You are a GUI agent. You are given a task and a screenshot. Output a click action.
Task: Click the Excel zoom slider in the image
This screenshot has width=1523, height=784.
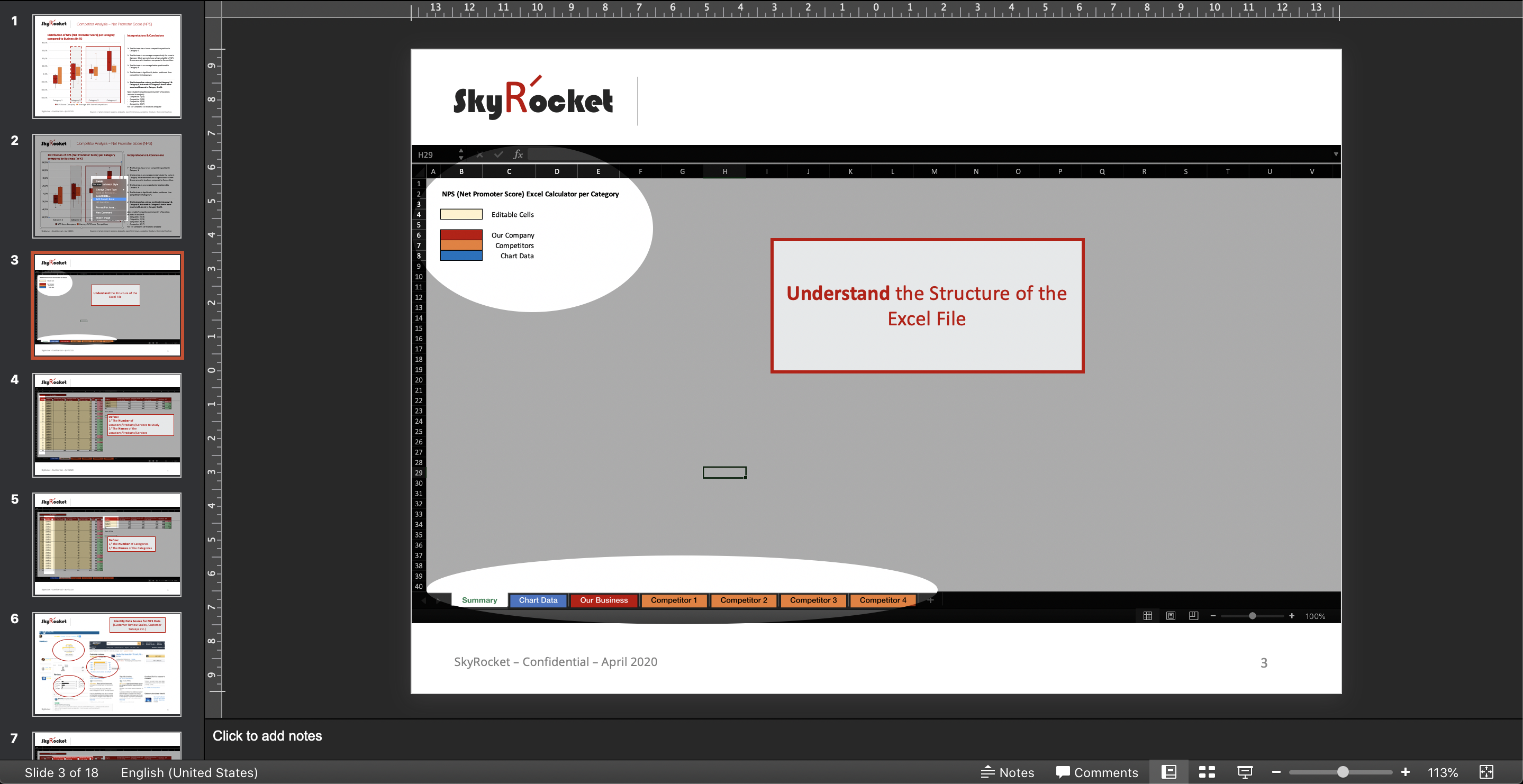[x=1252, y=615]
